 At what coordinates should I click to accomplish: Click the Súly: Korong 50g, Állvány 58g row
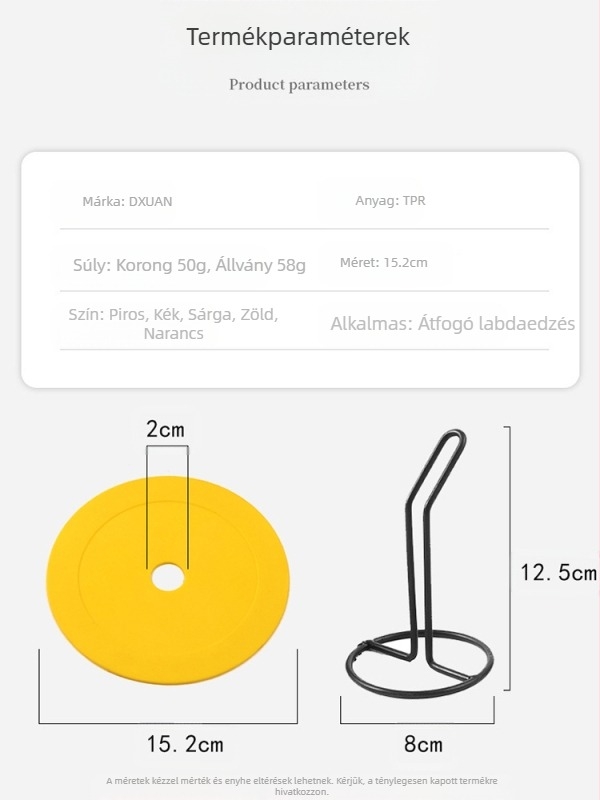(189, 265)
